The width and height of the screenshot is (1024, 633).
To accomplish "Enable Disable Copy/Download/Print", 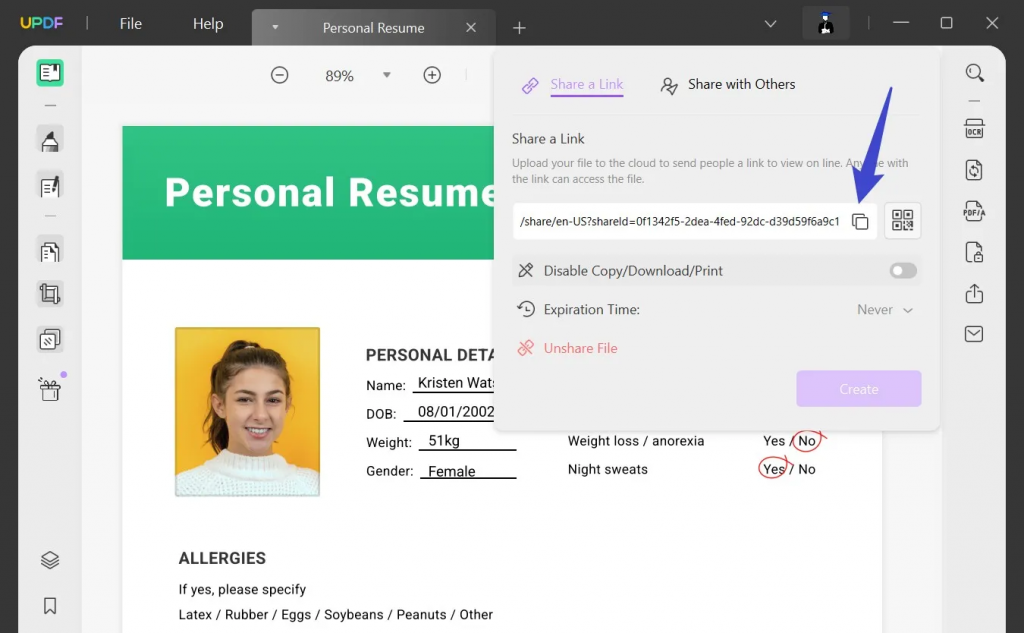I will click(x=903, y=270).
